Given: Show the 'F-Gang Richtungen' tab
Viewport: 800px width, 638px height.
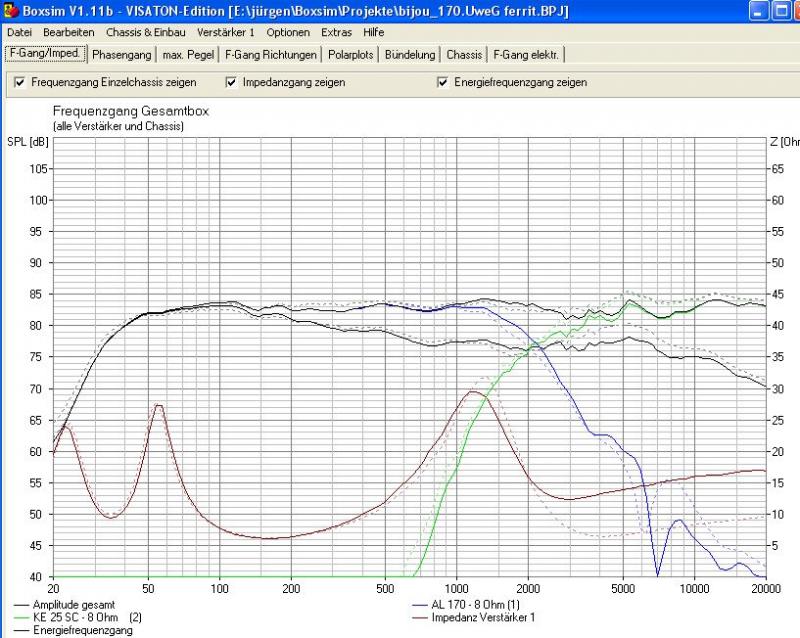Looking at the screenshot, I should point(270,54).
